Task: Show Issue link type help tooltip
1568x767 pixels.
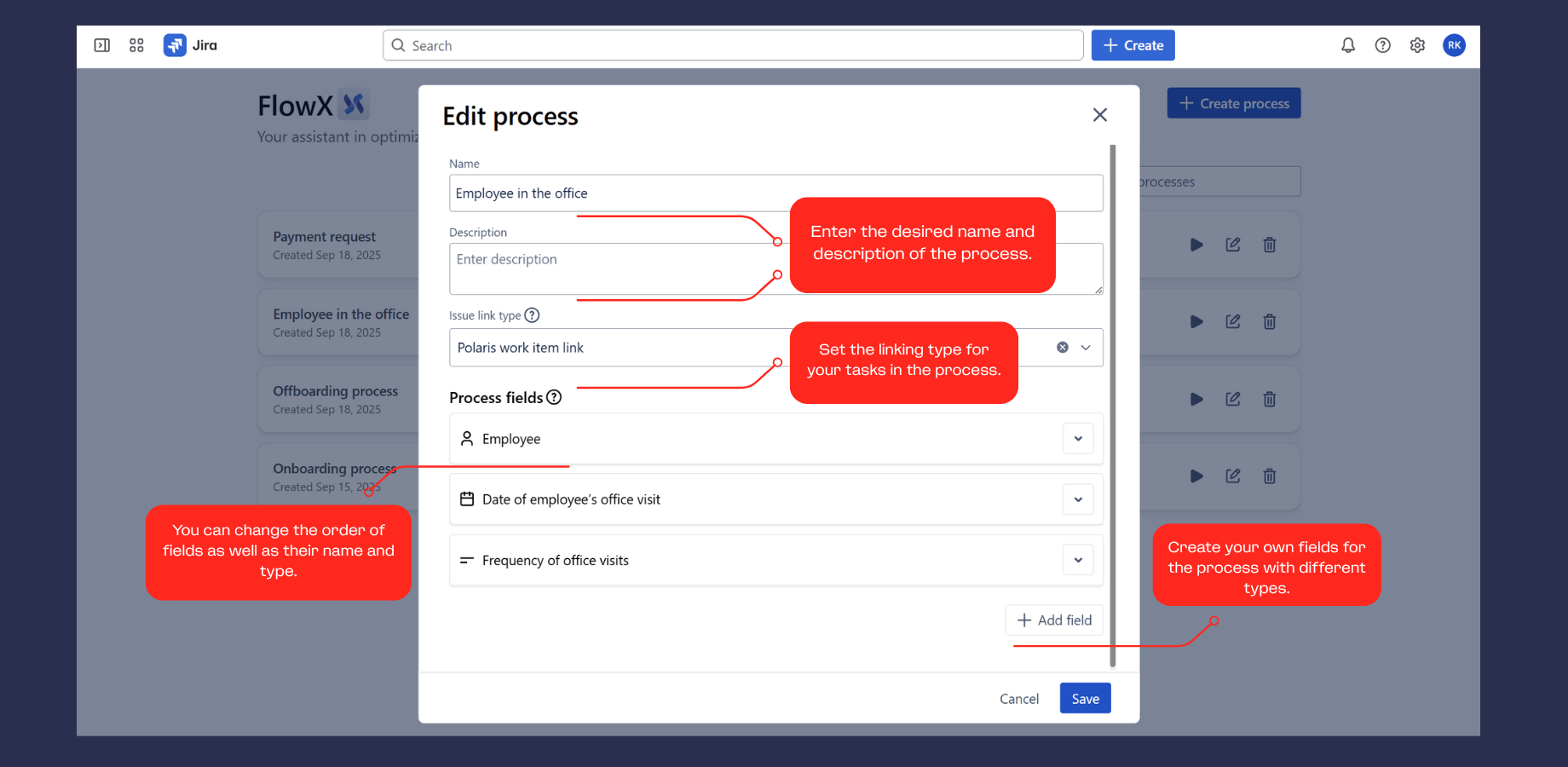Action: click(532, 315)
